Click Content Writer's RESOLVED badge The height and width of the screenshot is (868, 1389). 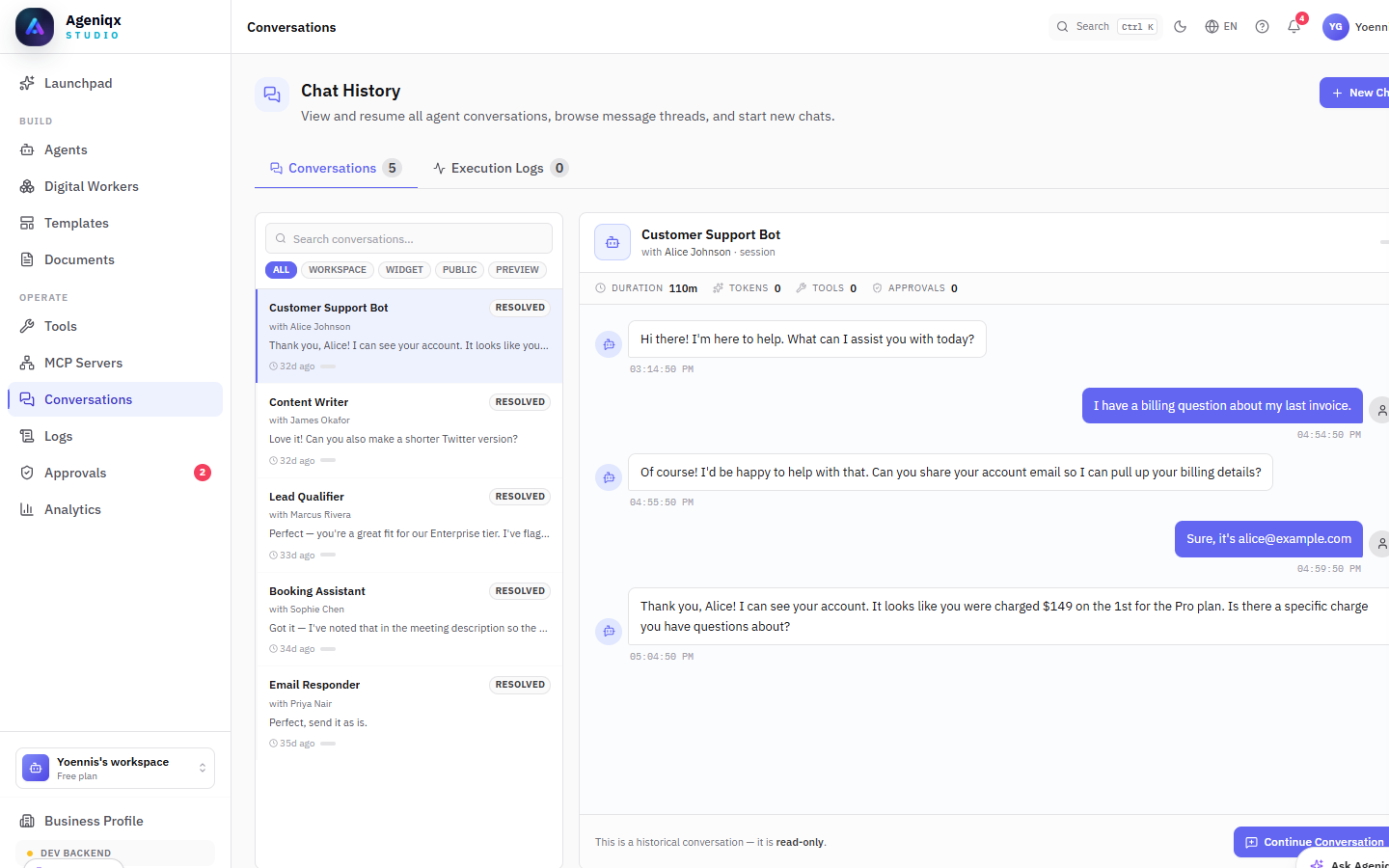(520, 402)
